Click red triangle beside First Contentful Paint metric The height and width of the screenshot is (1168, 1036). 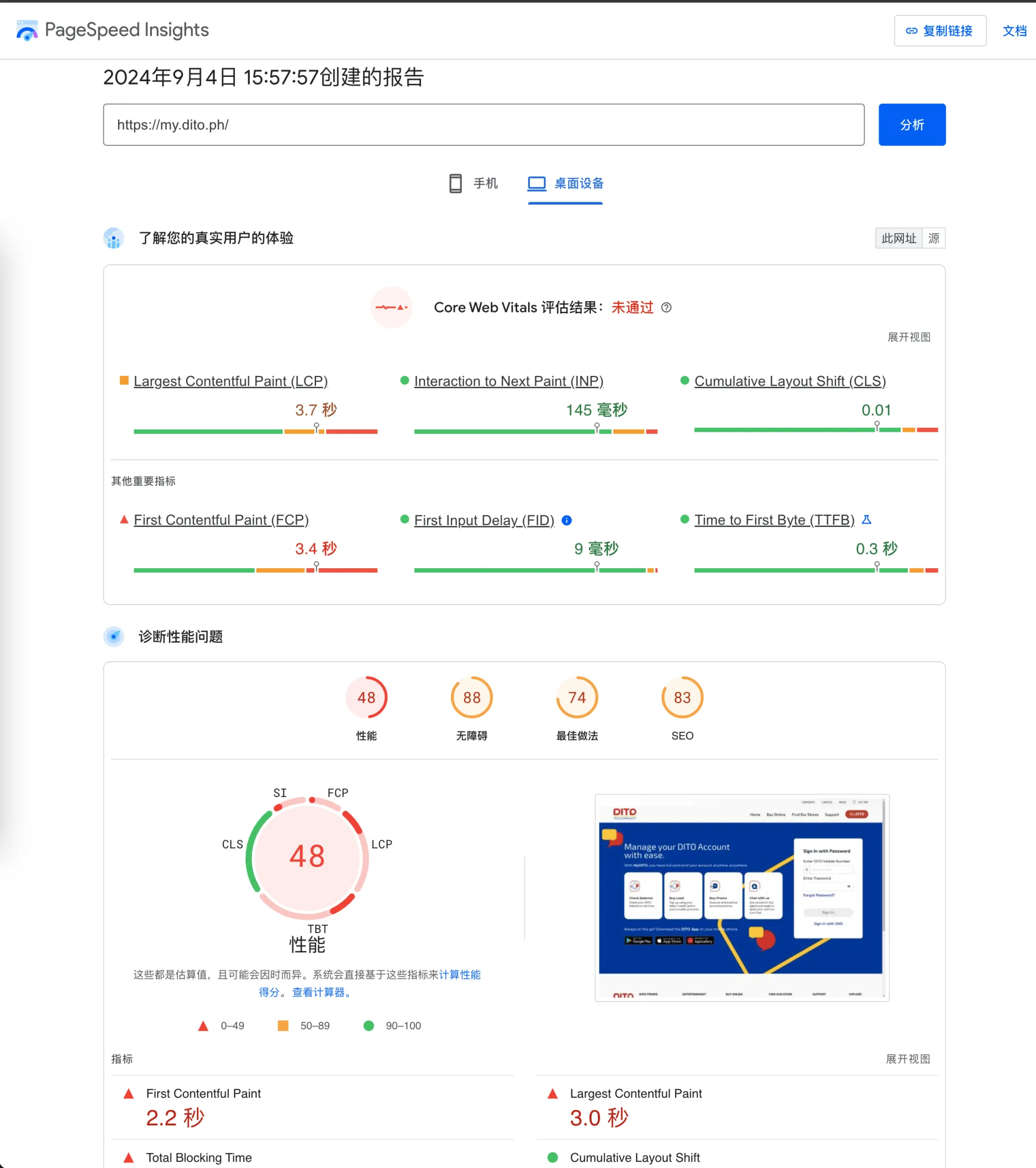coord(129,1094)
